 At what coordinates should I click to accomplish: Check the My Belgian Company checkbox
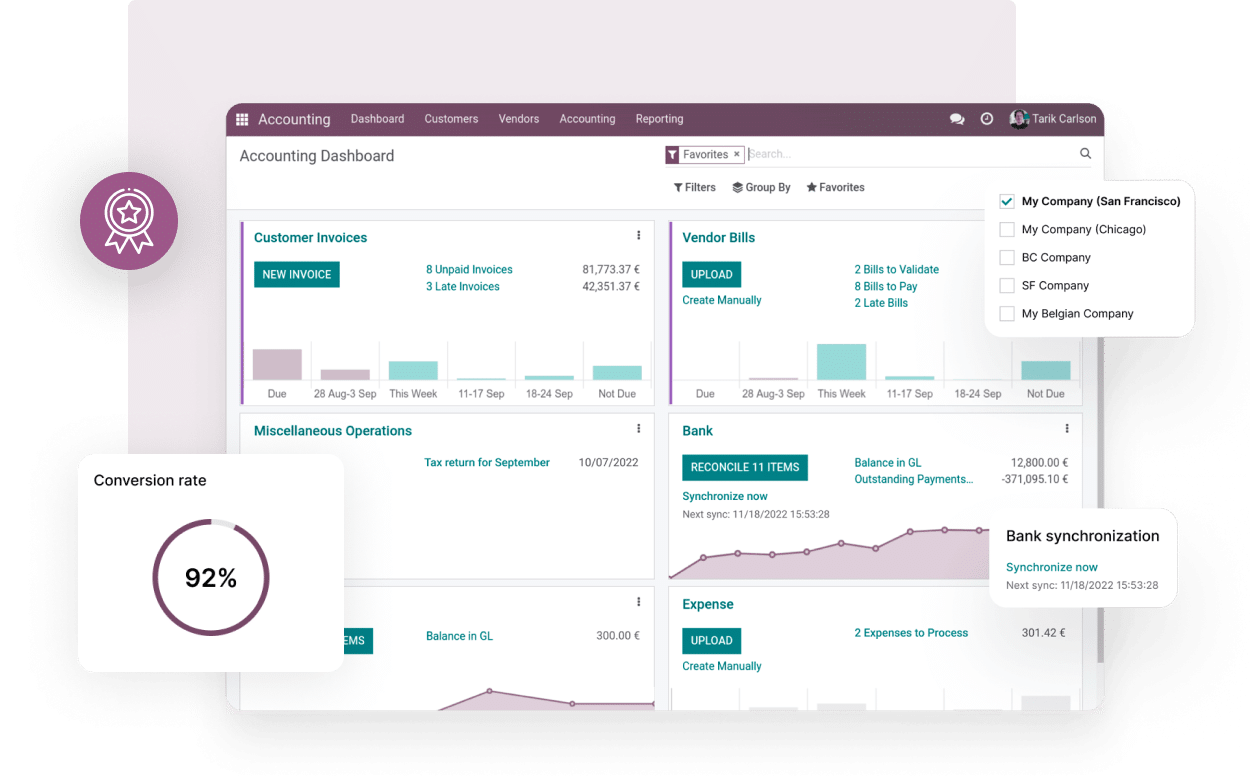click(1006, 313)
